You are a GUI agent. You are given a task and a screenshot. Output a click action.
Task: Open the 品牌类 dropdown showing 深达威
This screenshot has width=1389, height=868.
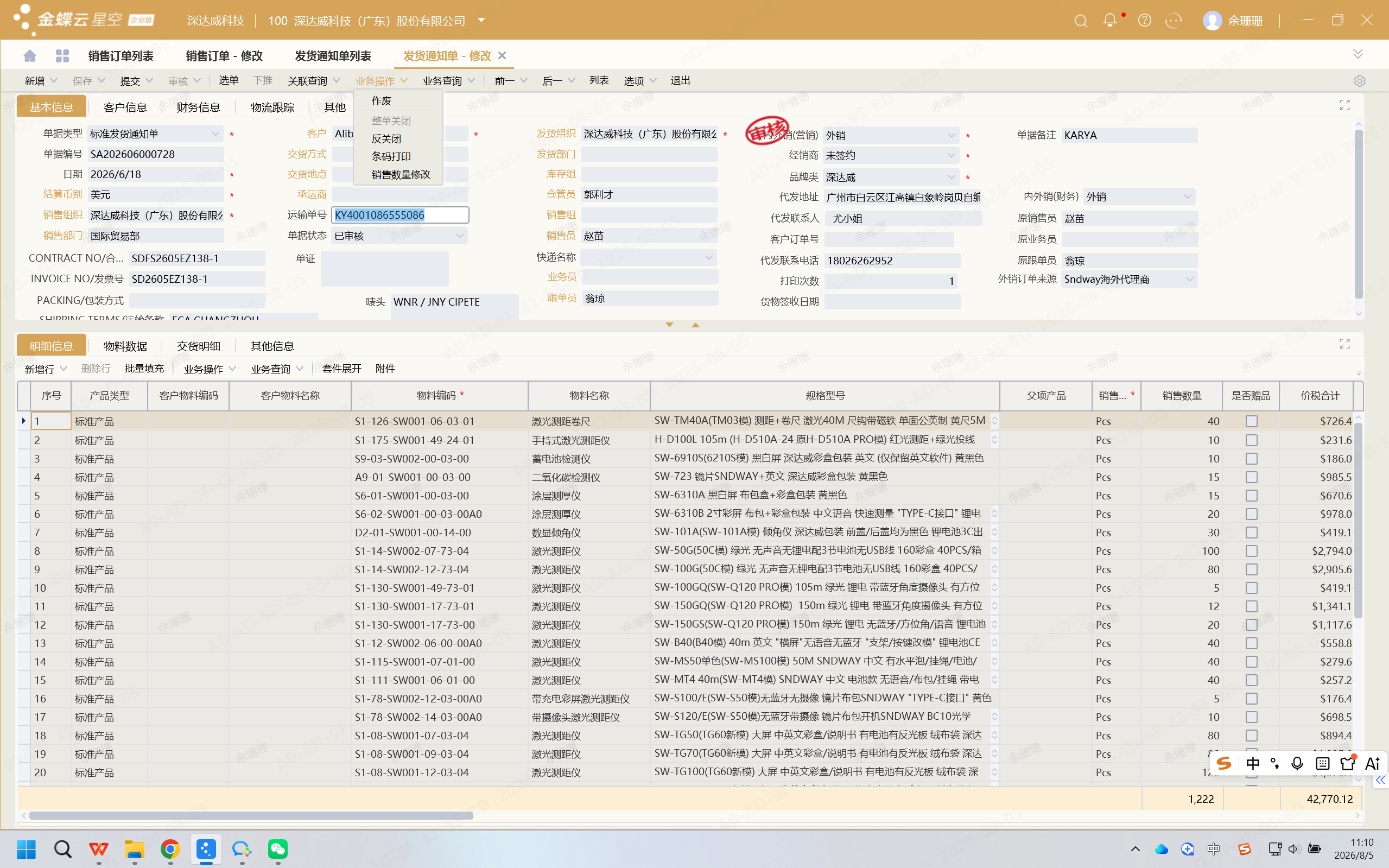[951, 178]
